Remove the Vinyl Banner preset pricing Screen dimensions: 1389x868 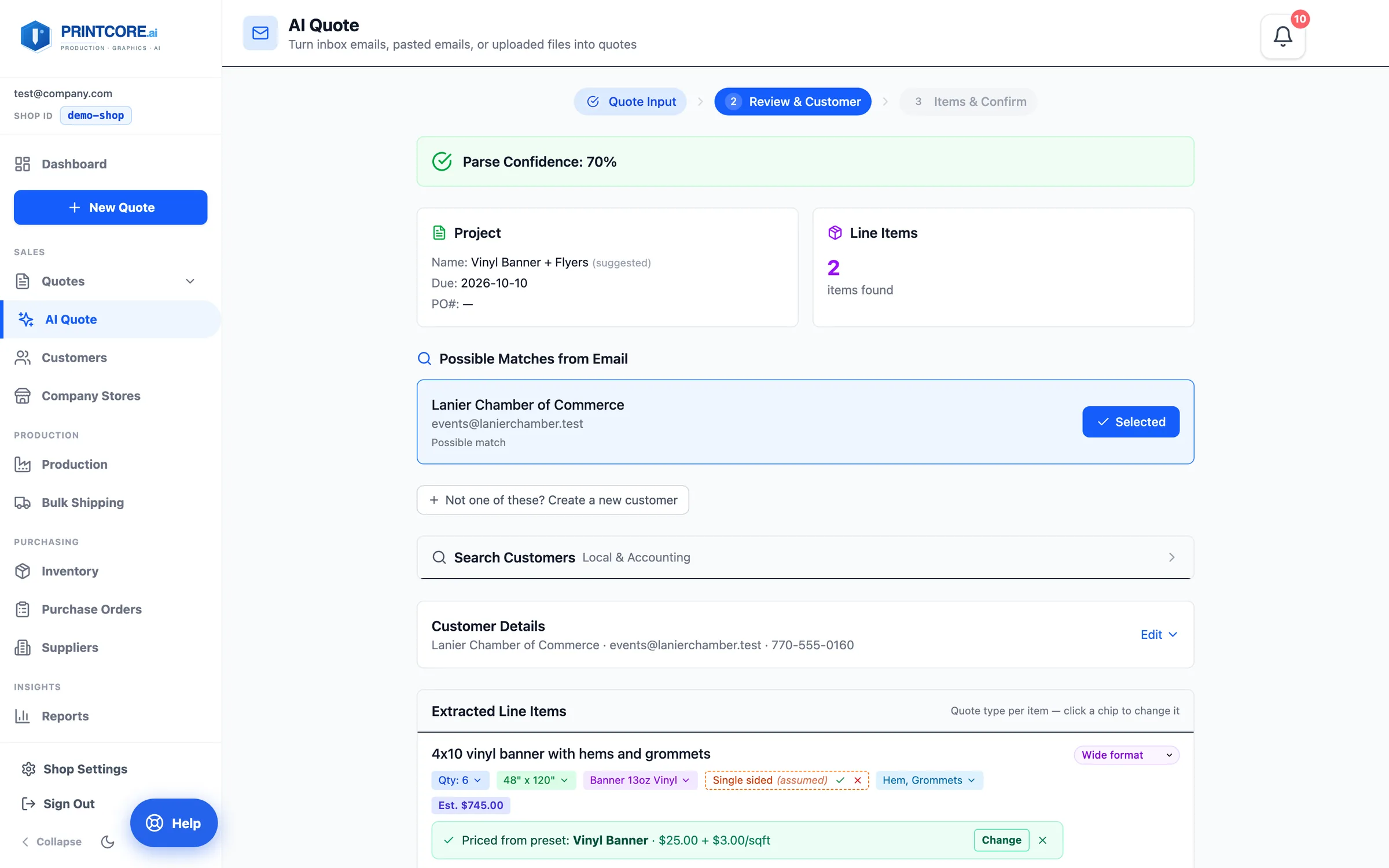click(x=1042, y=840)
